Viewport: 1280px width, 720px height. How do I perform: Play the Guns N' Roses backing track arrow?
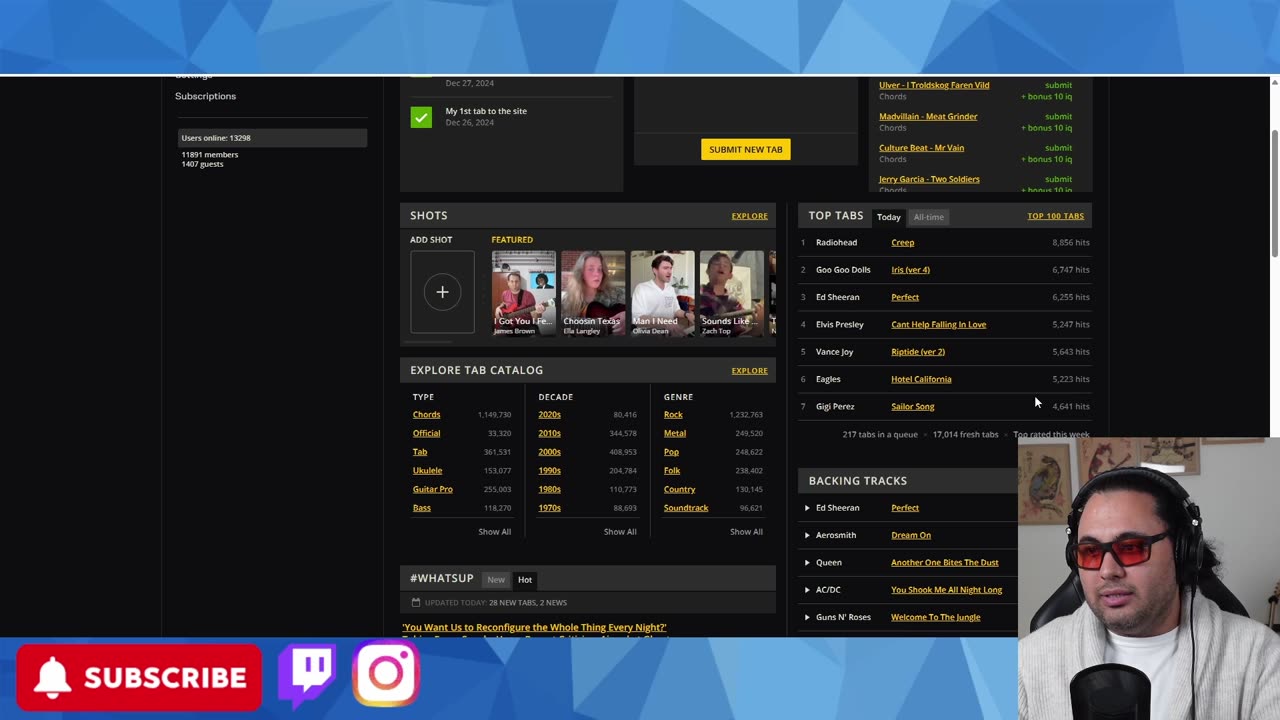pyautogui.click(x=807, y=617)
